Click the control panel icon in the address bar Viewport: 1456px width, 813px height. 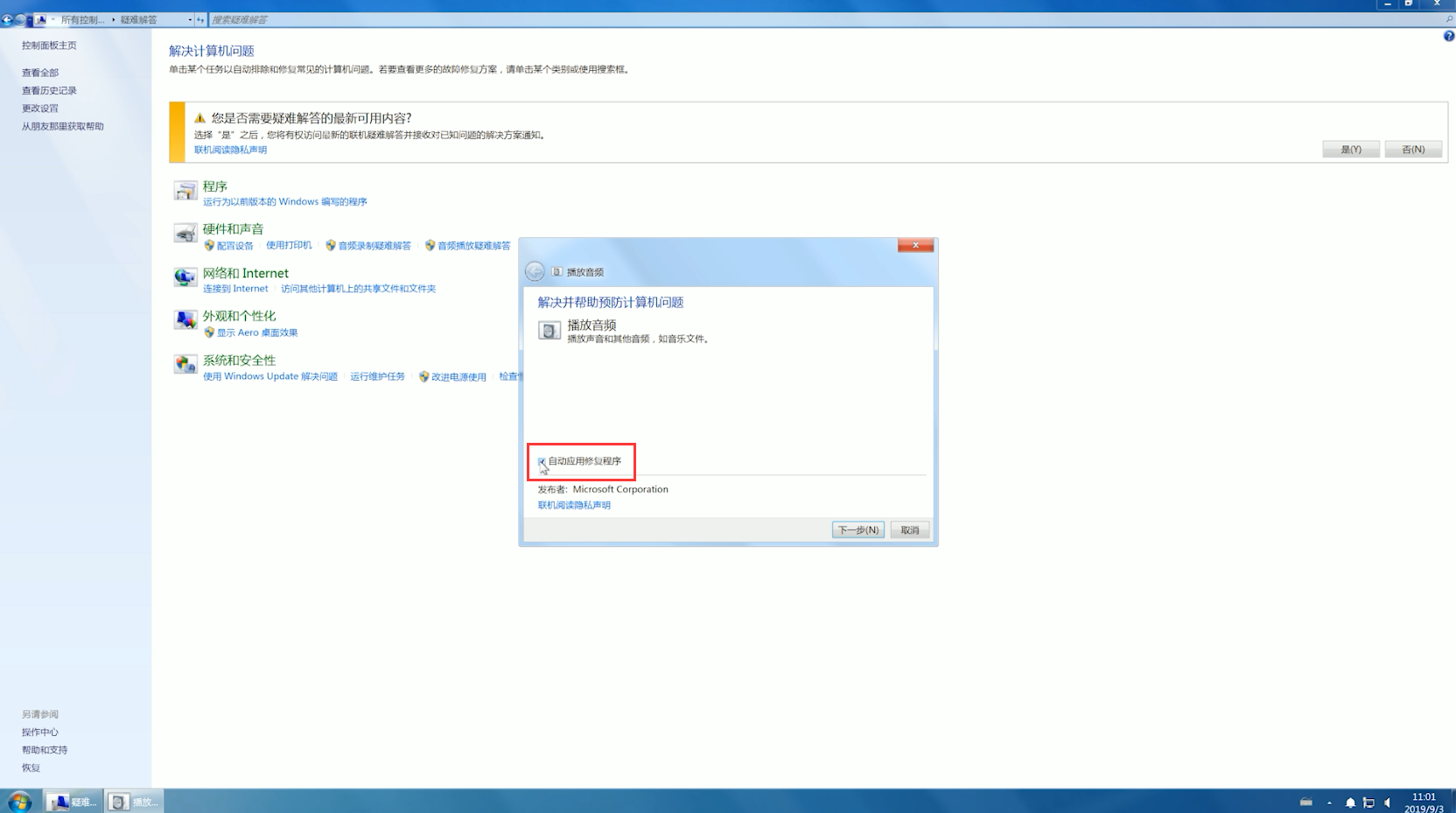(40, 19)
